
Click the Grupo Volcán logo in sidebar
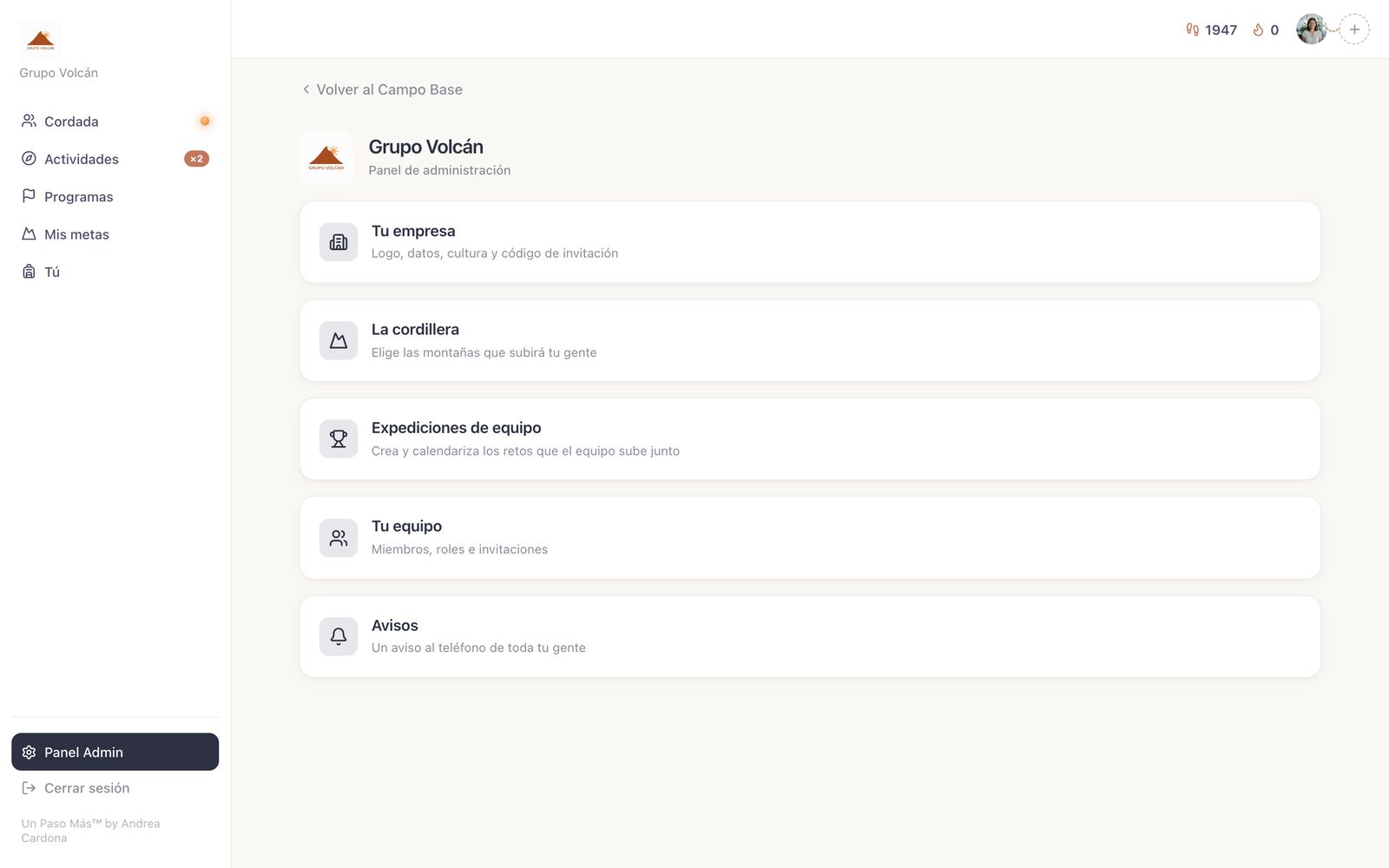coord(40,40)
